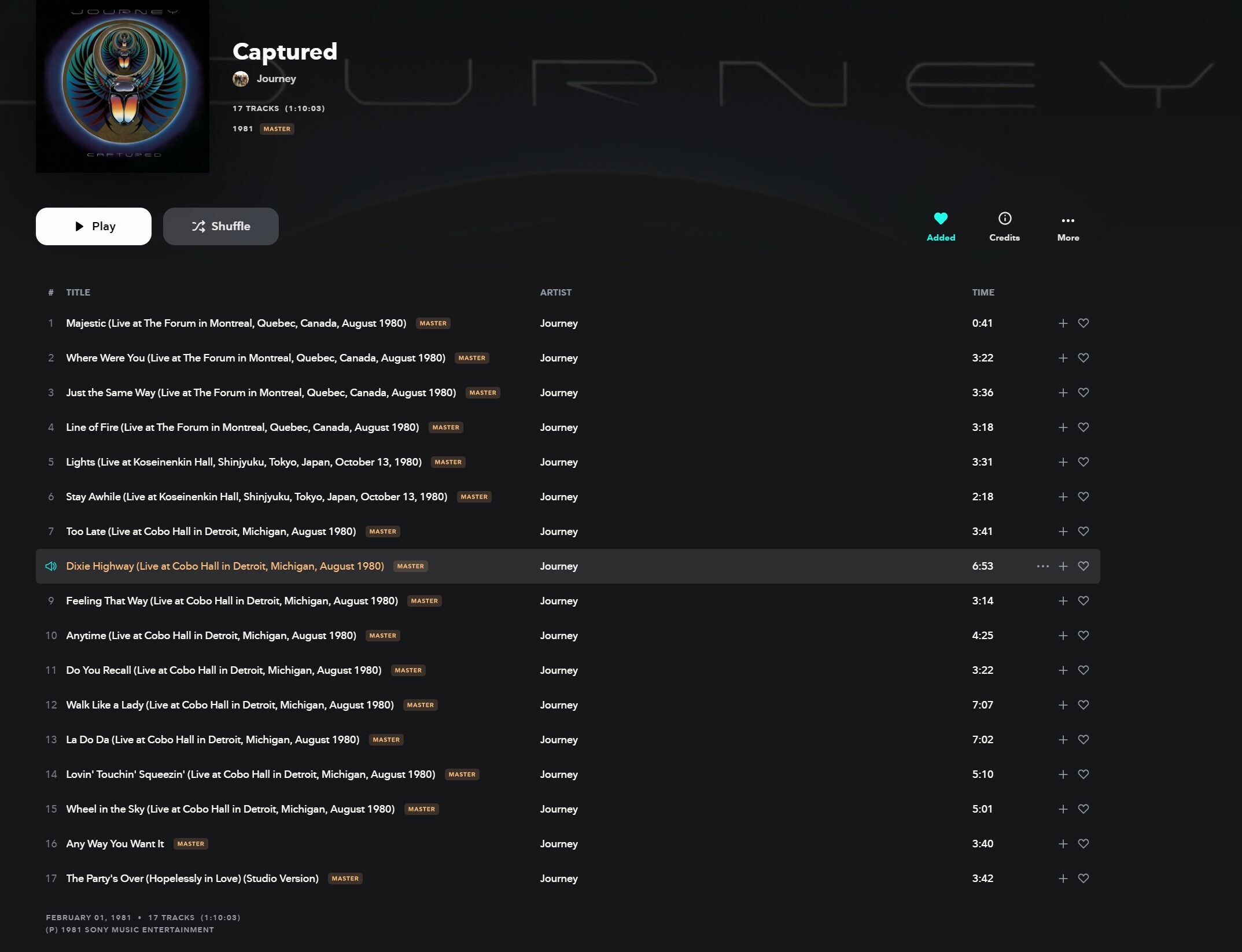Add Wheel in the Sky to playlist
Image resolution: width=1242 pixels, height=952 pixels.
[1063, 809]
